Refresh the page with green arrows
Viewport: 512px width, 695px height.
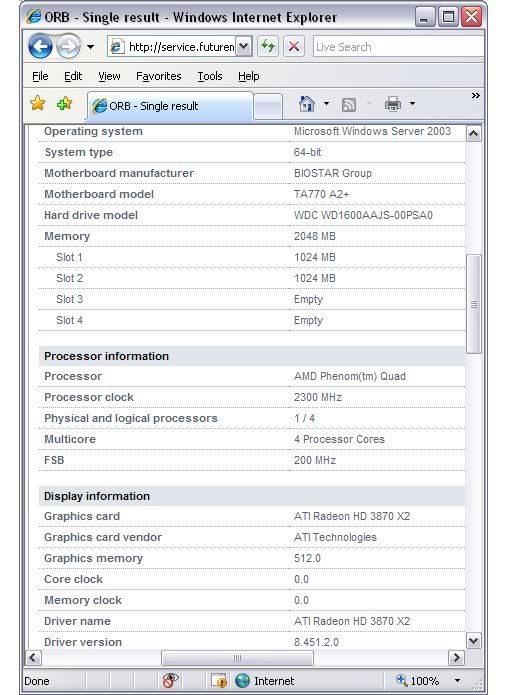(268, 46)
